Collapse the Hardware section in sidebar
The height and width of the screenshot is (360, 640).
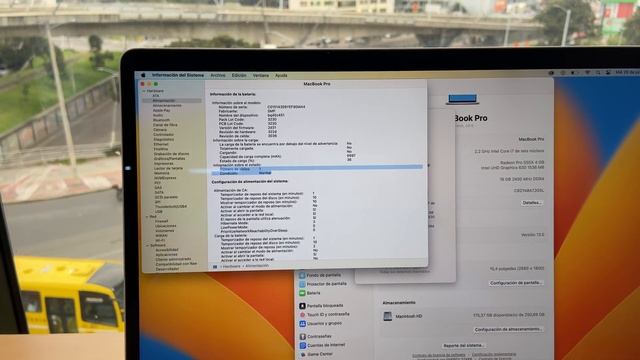(144, 91)
